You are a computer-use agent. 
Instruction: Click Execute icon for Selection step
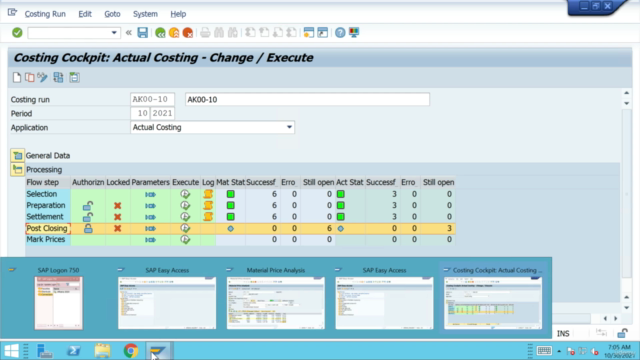[x=185, y=194]
